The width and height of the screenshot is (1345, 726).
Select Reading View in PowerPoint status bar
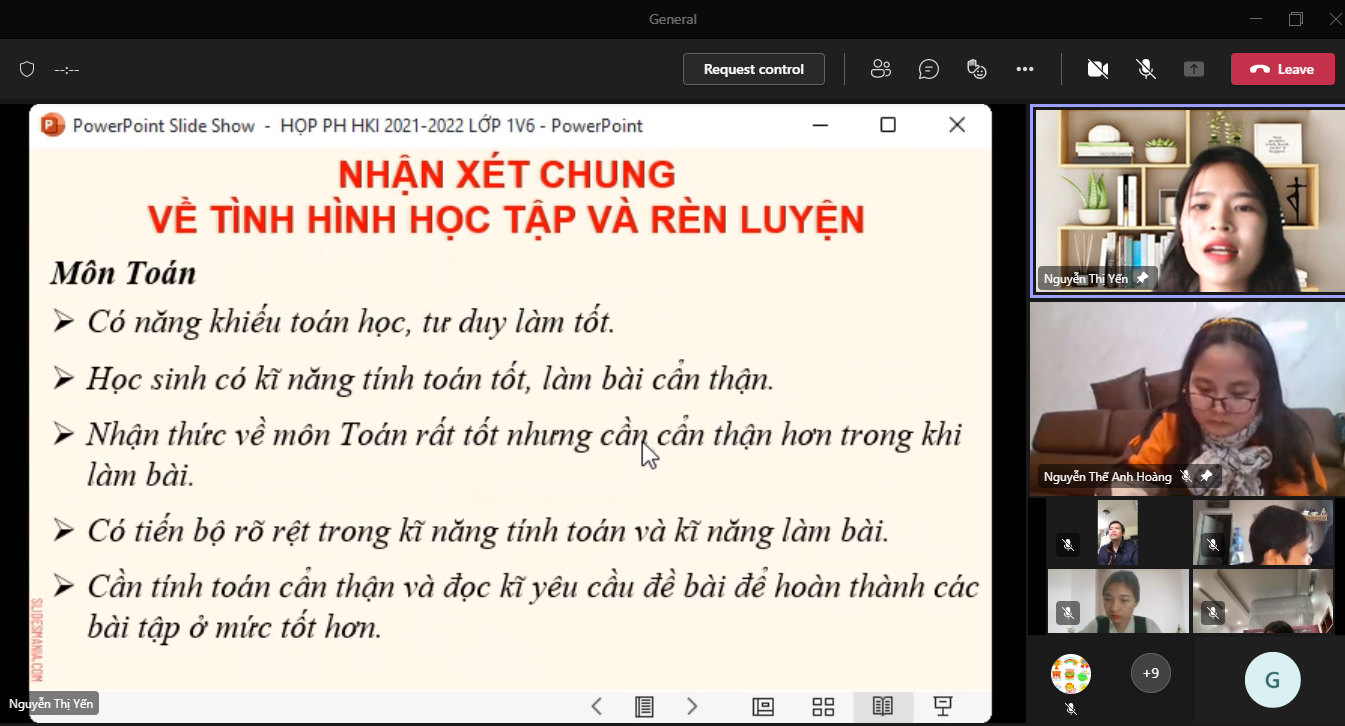click(882, 707)
